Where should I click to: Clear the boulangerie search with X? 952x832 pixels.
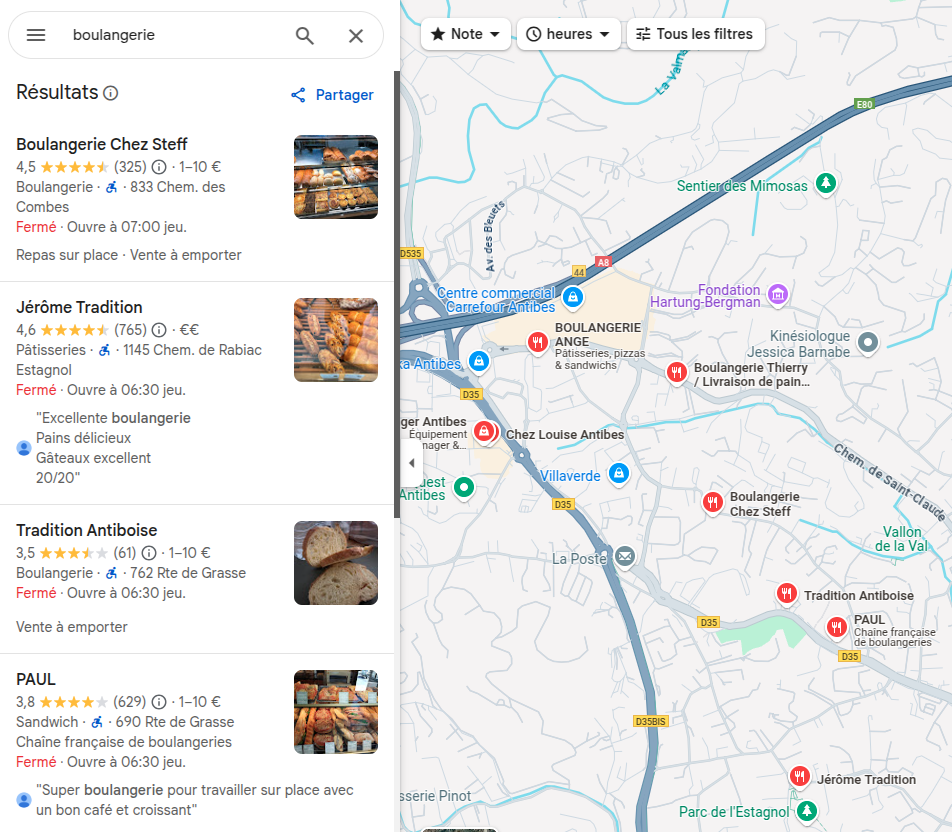(x=356, y=36)
